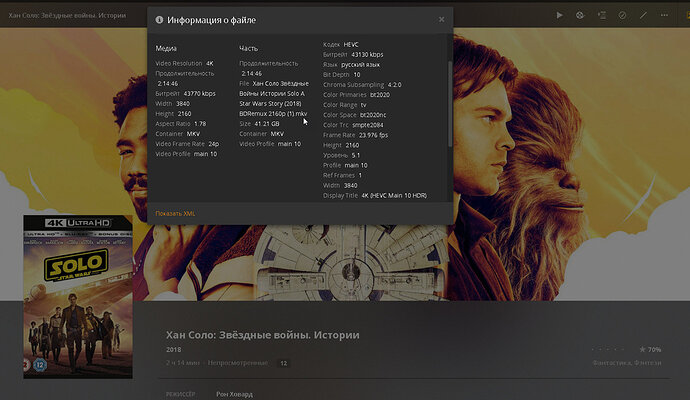This screenshot has width=690, height=400.
Task: Click the Color Trc smpte2084 value
Action: (367, 125)
